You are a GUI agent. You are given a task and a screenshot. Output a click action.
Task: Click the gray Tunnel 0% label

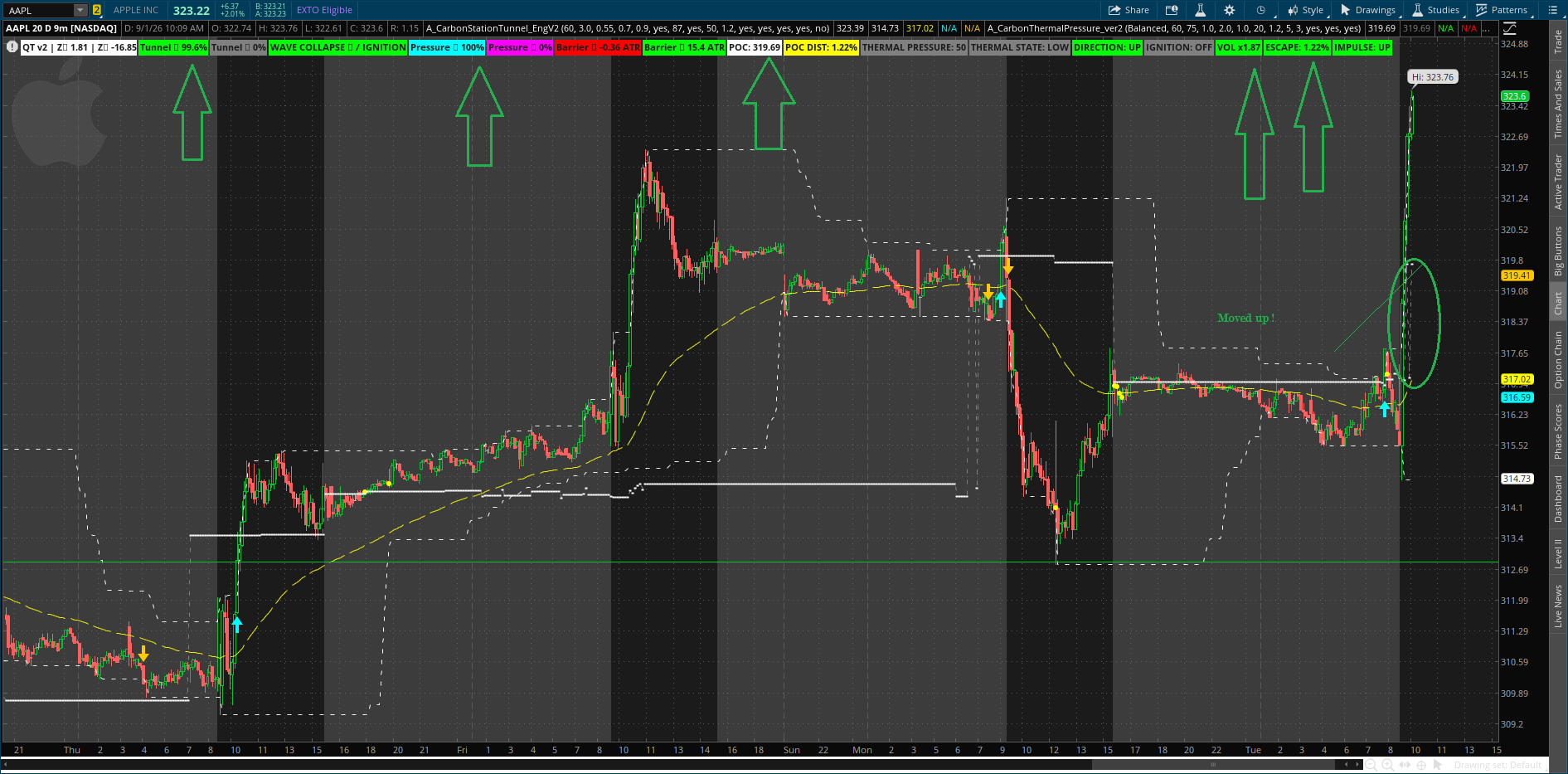(239, 47)
